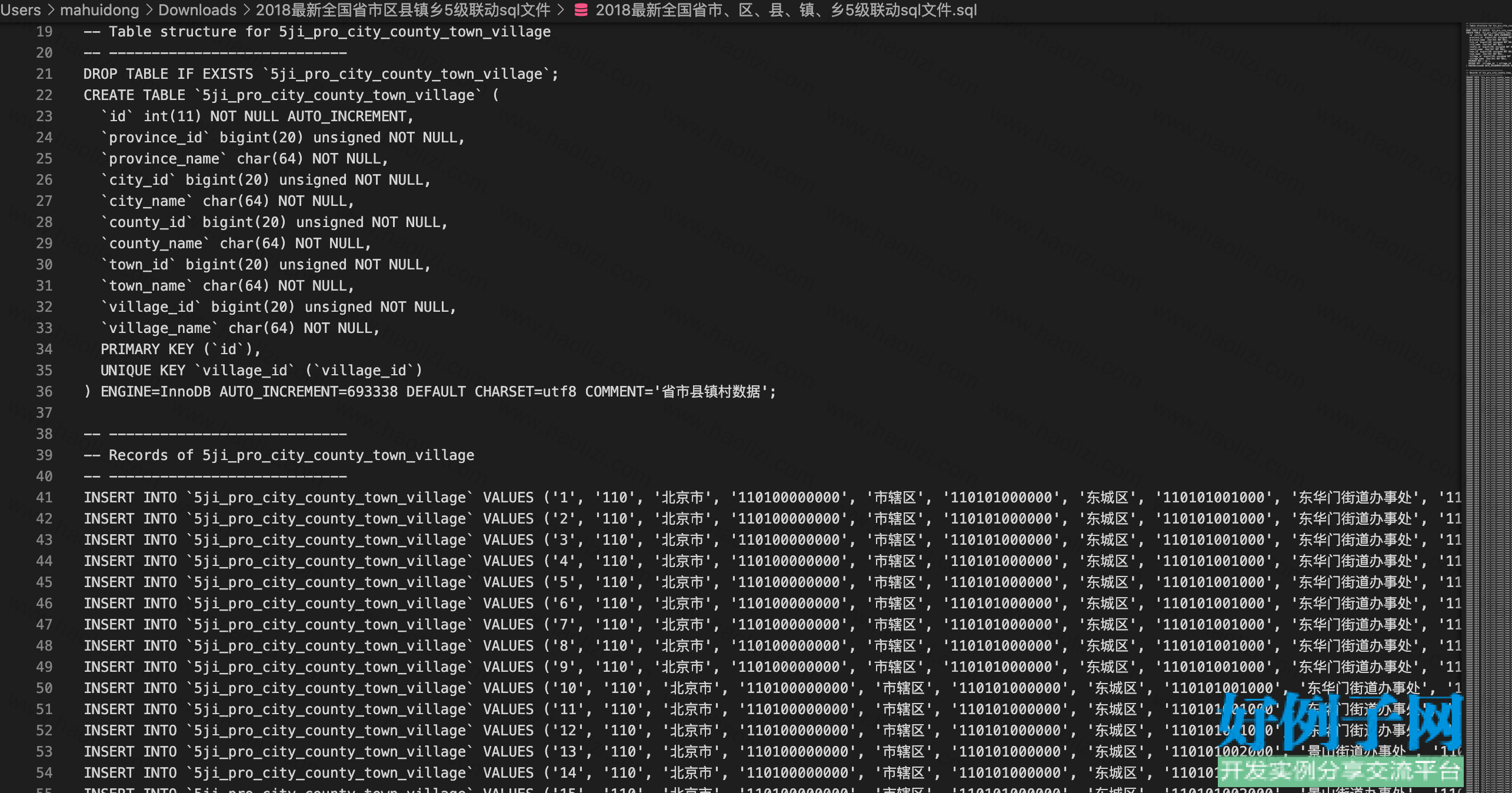Click the Records of comment line
Viewport: 1512px width, 793px height.
tap(279, 455)
